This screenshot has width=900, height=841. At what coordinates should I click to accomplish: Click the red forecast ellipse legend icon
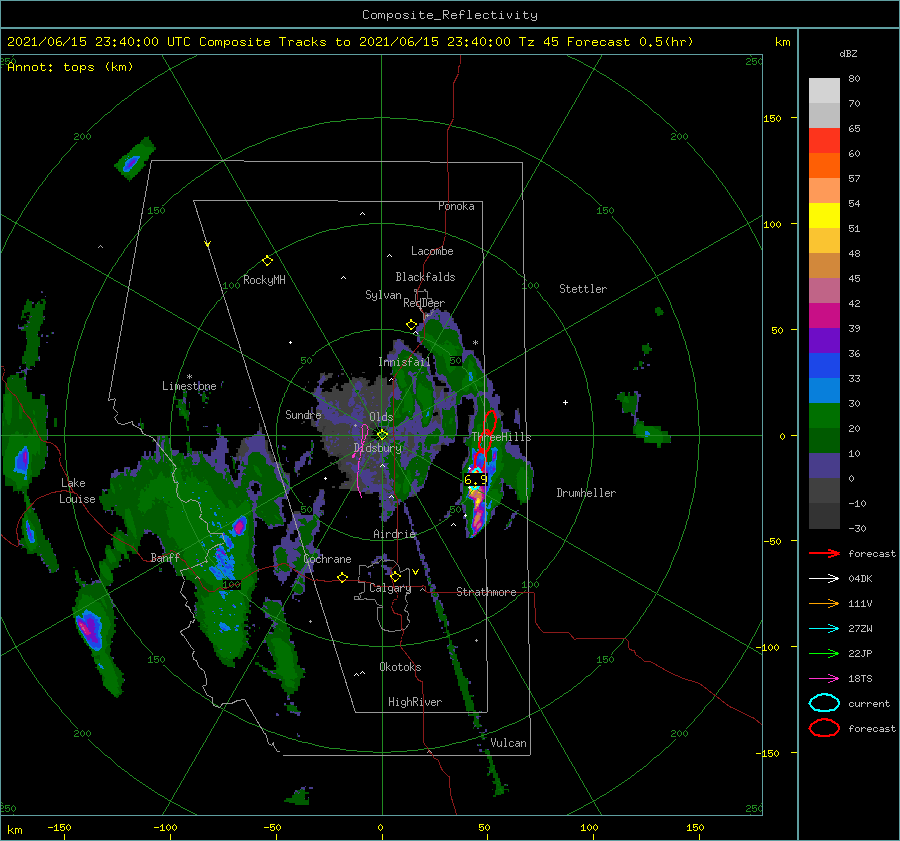coord(824,728)
